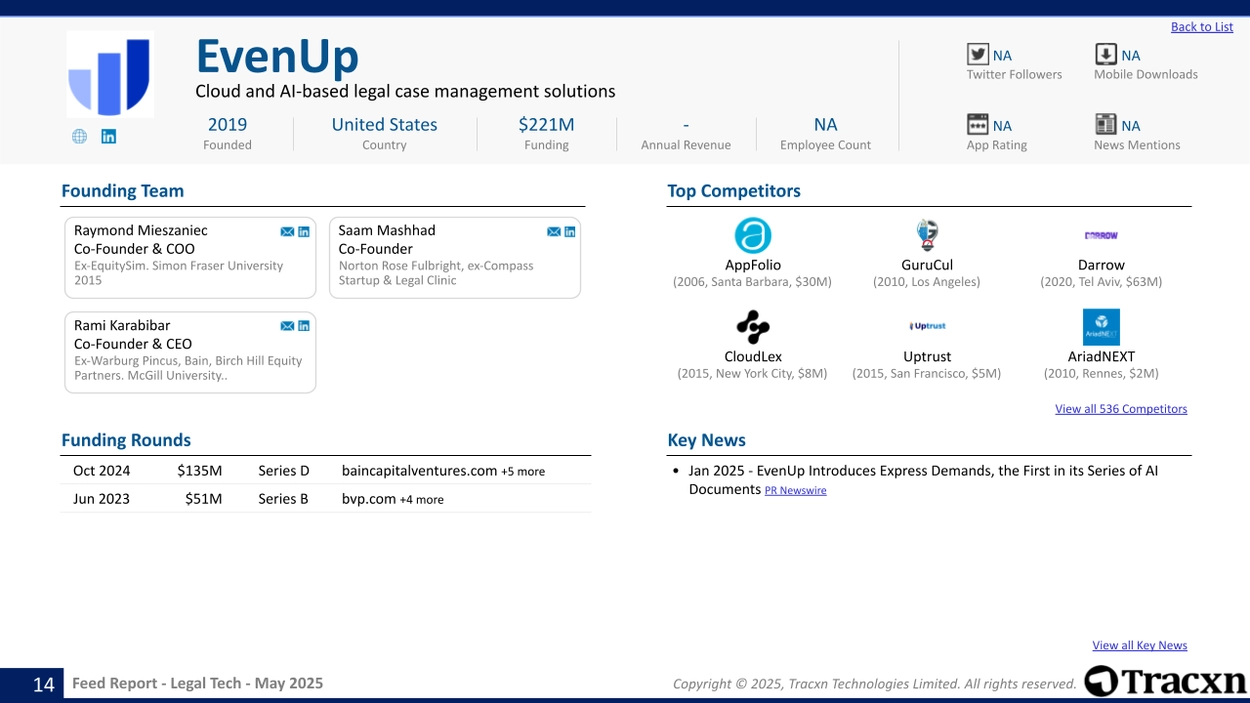The height and width of the screenshot is (703, 1250).
Task: Open the EvenUp website globe icon
Action: click(79, 137)
